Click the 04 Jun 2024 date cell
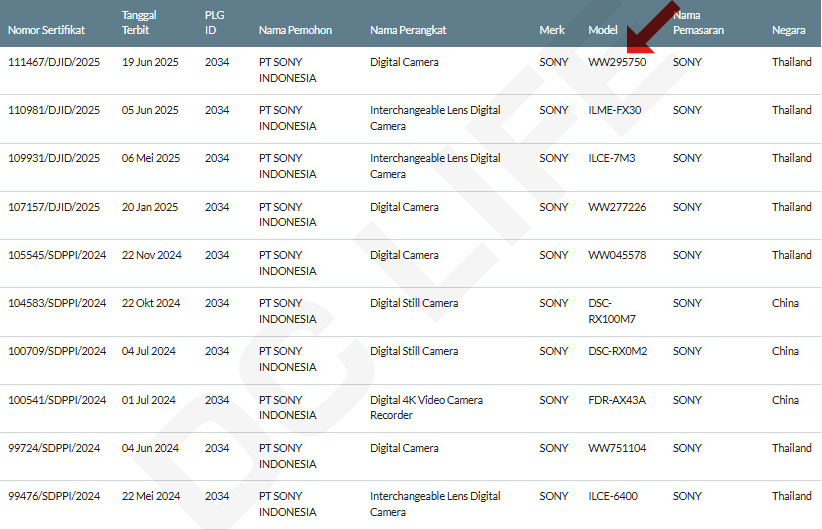Screen dimensions: 822x530 point(150,448)
